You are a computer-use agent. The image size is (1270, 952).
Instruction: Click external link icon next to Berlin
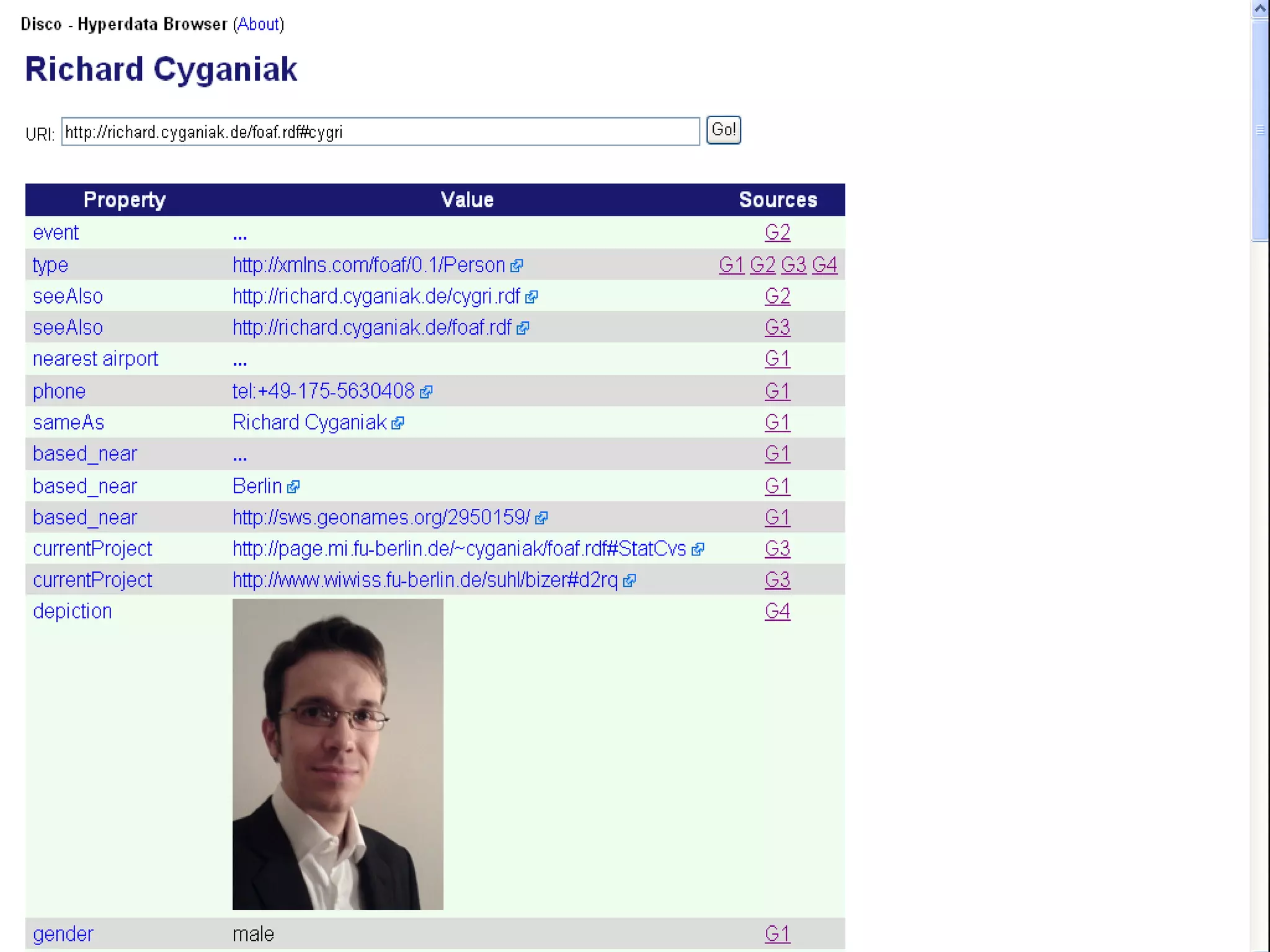click(x=294, y=487)
